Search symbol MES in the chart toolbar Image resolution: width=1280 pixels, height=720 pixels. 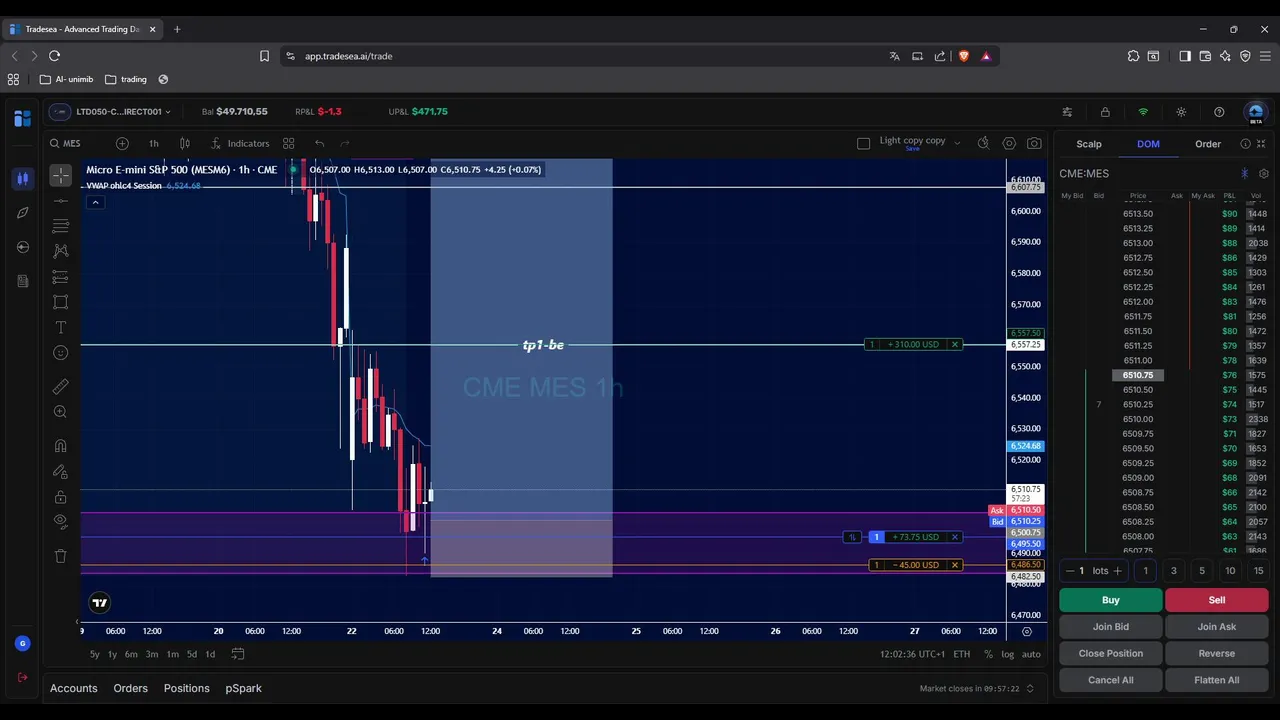(x=66, y=144)
